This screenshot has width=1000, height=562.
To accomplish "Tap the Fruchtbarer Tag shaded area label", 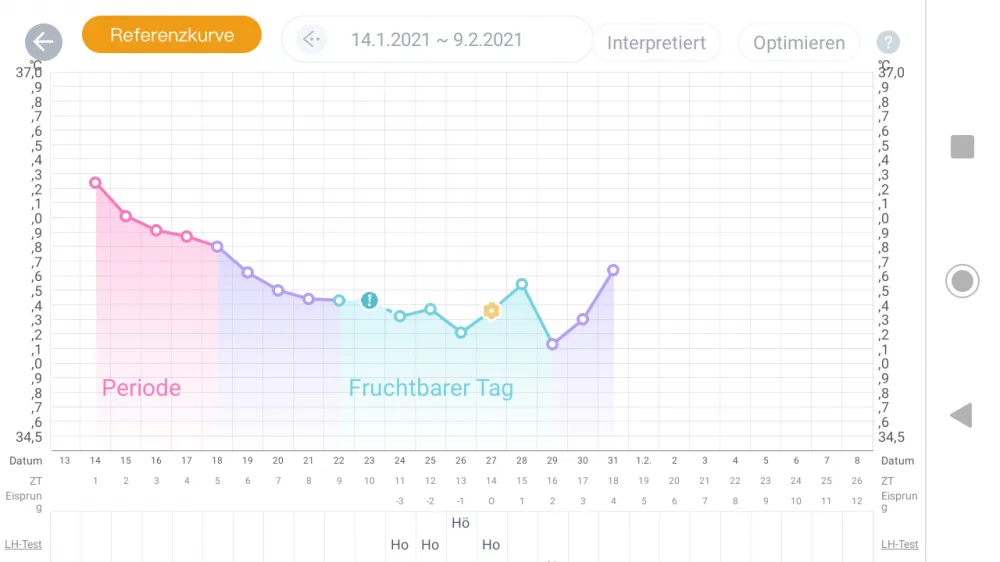I will point(430,388).
